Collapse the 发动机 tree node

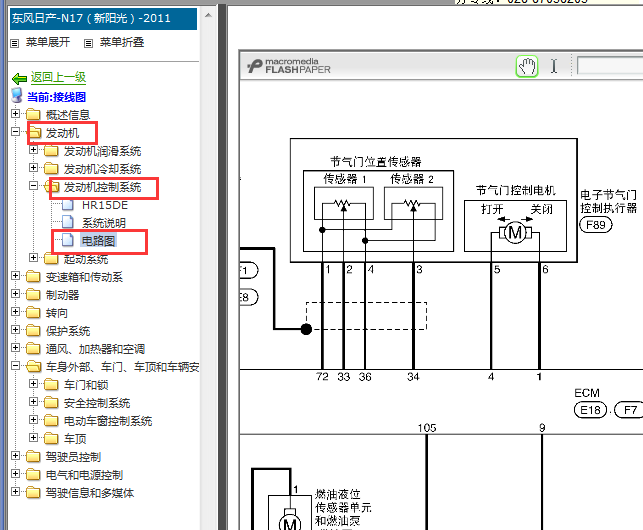pos(16,132)
